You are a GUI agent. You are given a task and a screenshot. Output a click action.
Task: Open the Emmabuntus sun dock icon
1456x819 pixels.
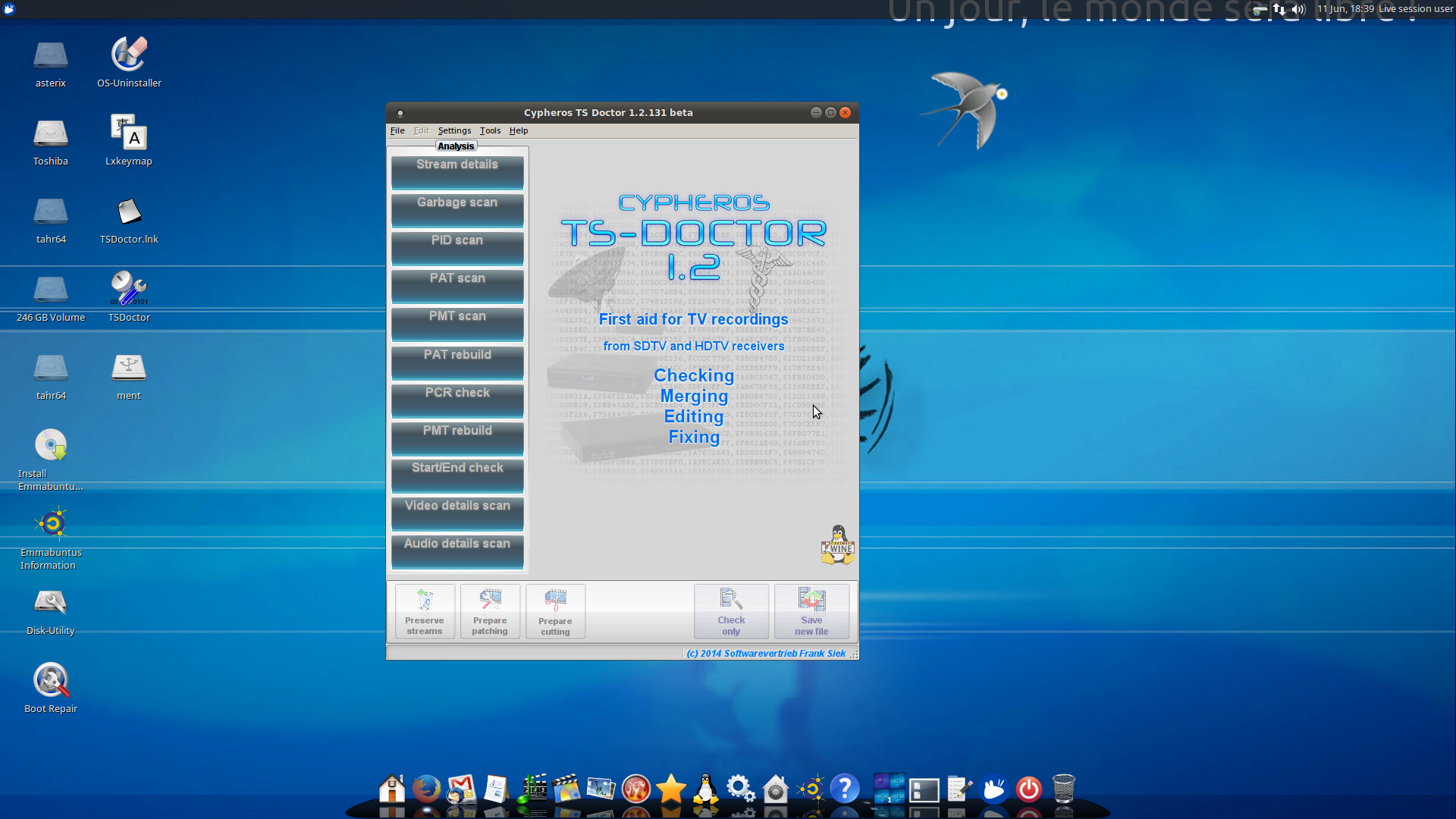click(811, 789)
